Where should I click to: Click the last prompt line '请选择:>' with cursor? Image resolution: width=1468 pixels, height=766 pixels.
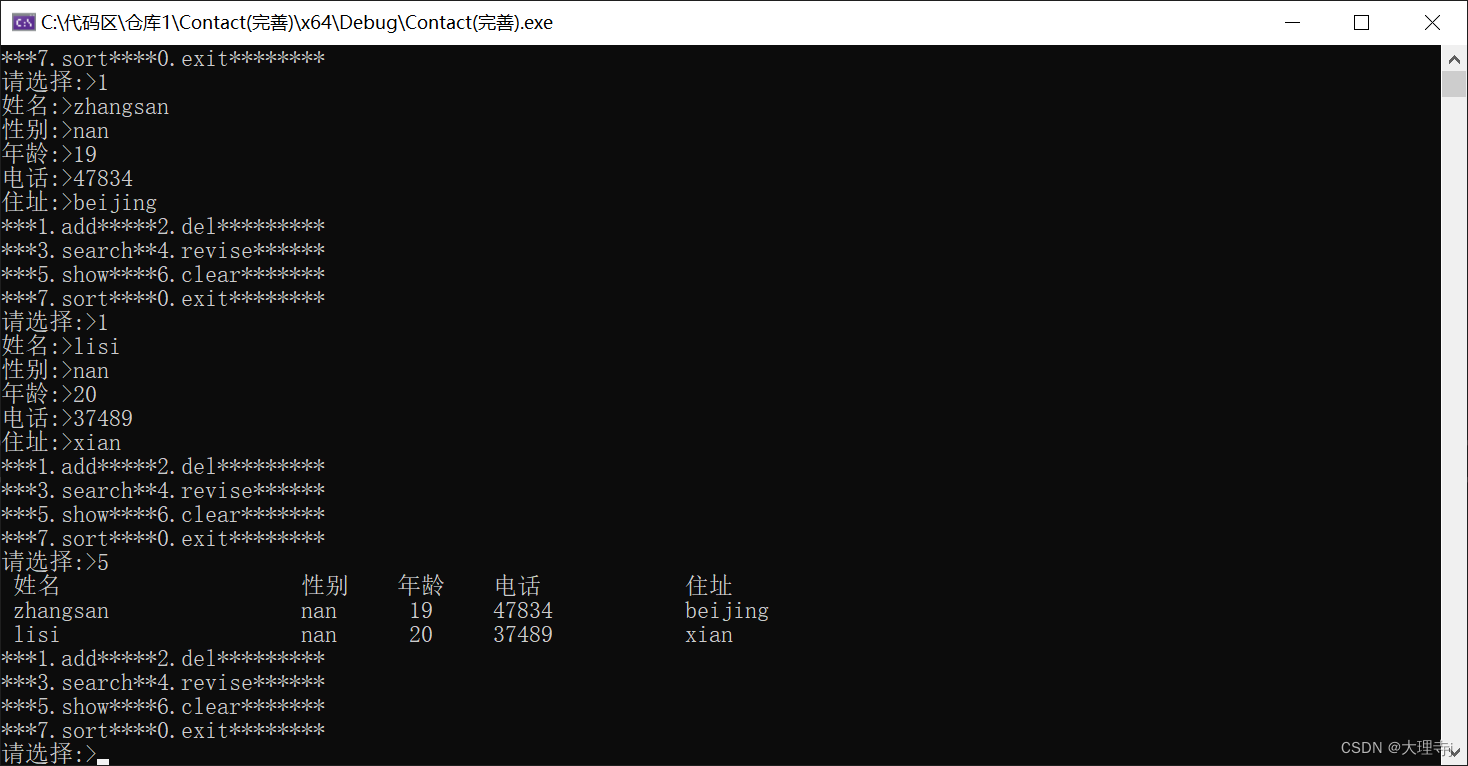point(55,754)
